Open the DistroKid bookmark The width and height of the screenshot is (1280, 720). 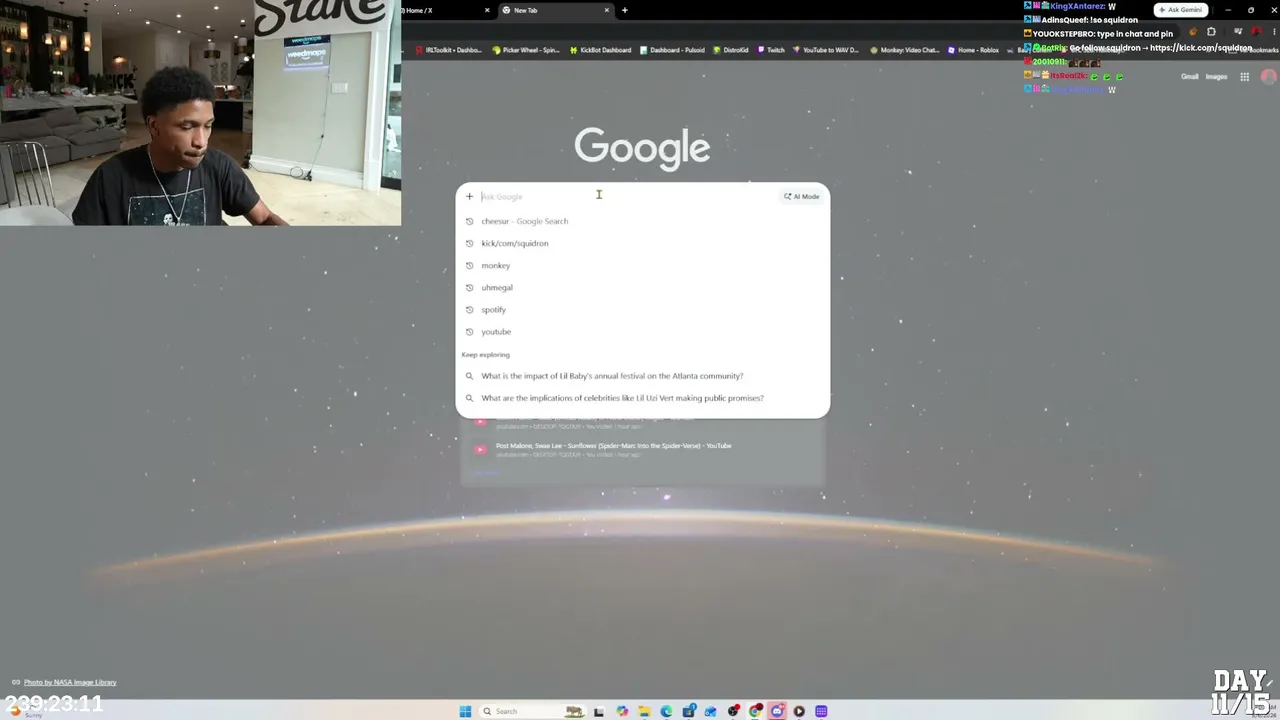tap(730, 50)
